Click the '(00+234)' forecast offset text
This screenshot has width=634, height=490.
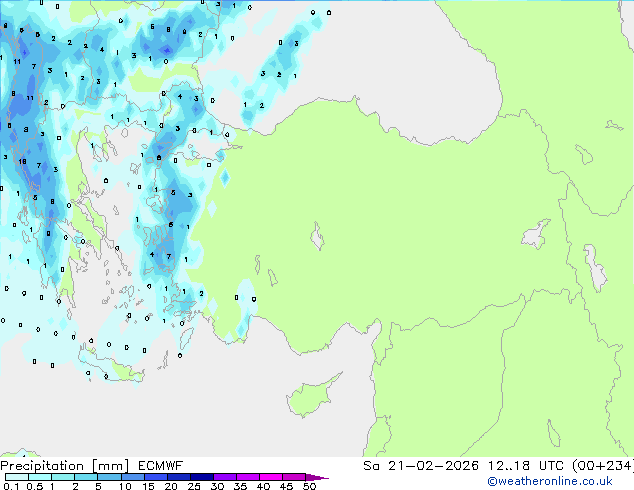[603, 466]
